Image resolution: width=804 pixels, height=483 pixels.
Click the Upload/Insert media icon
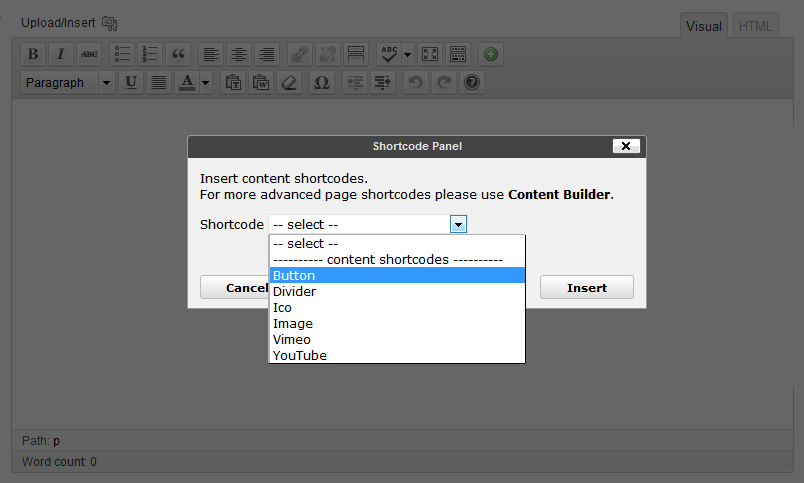click(110, 22)
